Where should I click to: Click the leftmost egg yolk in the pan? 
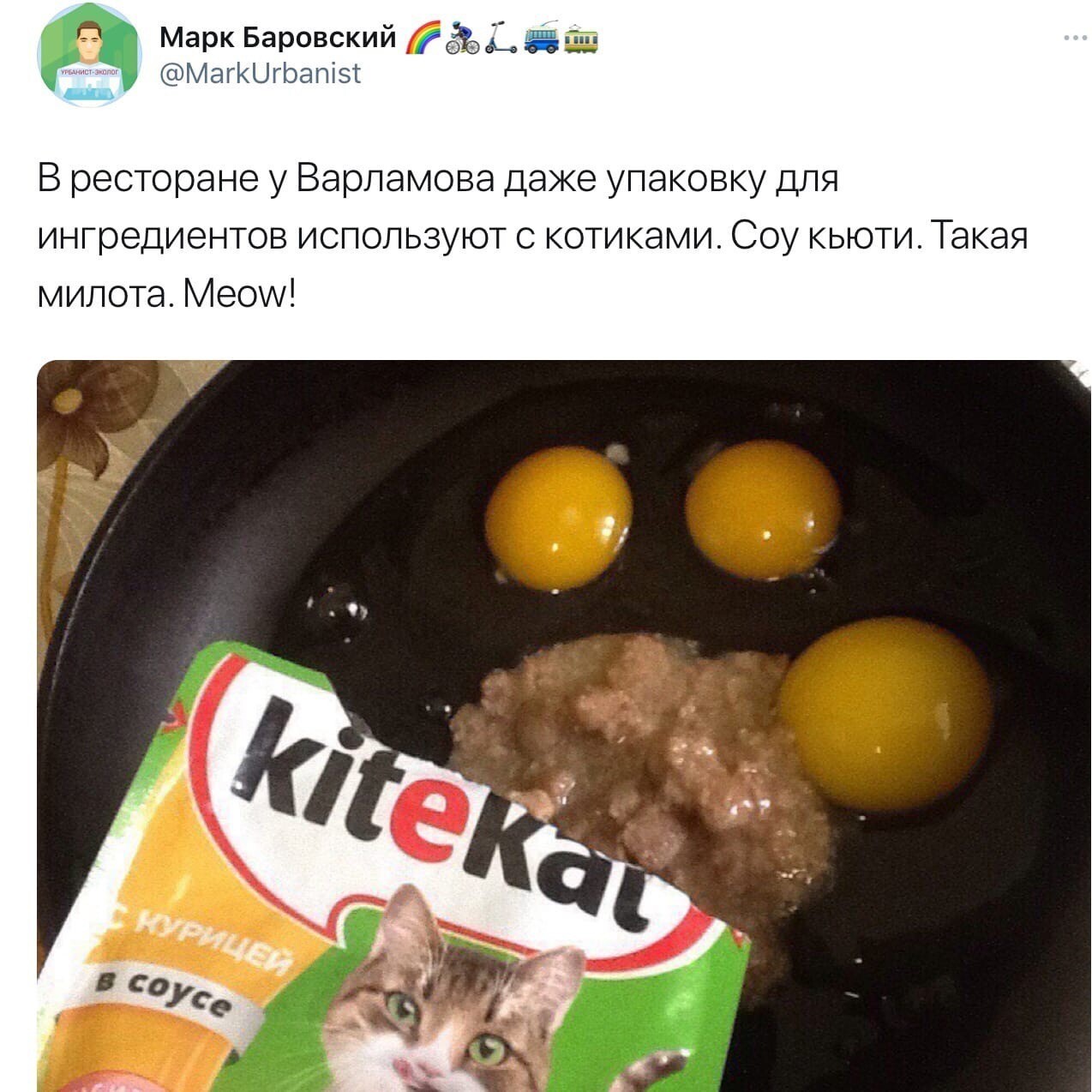click(x=559, y=517)
